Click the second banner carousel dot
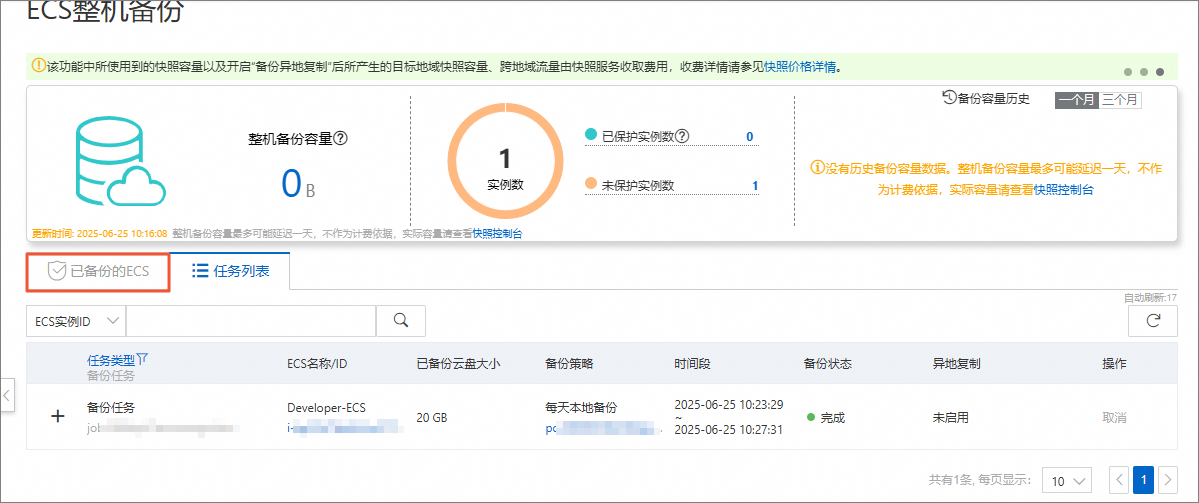Image resolution: width=1199 pixels, height=503 pixels. point(1144,72)
